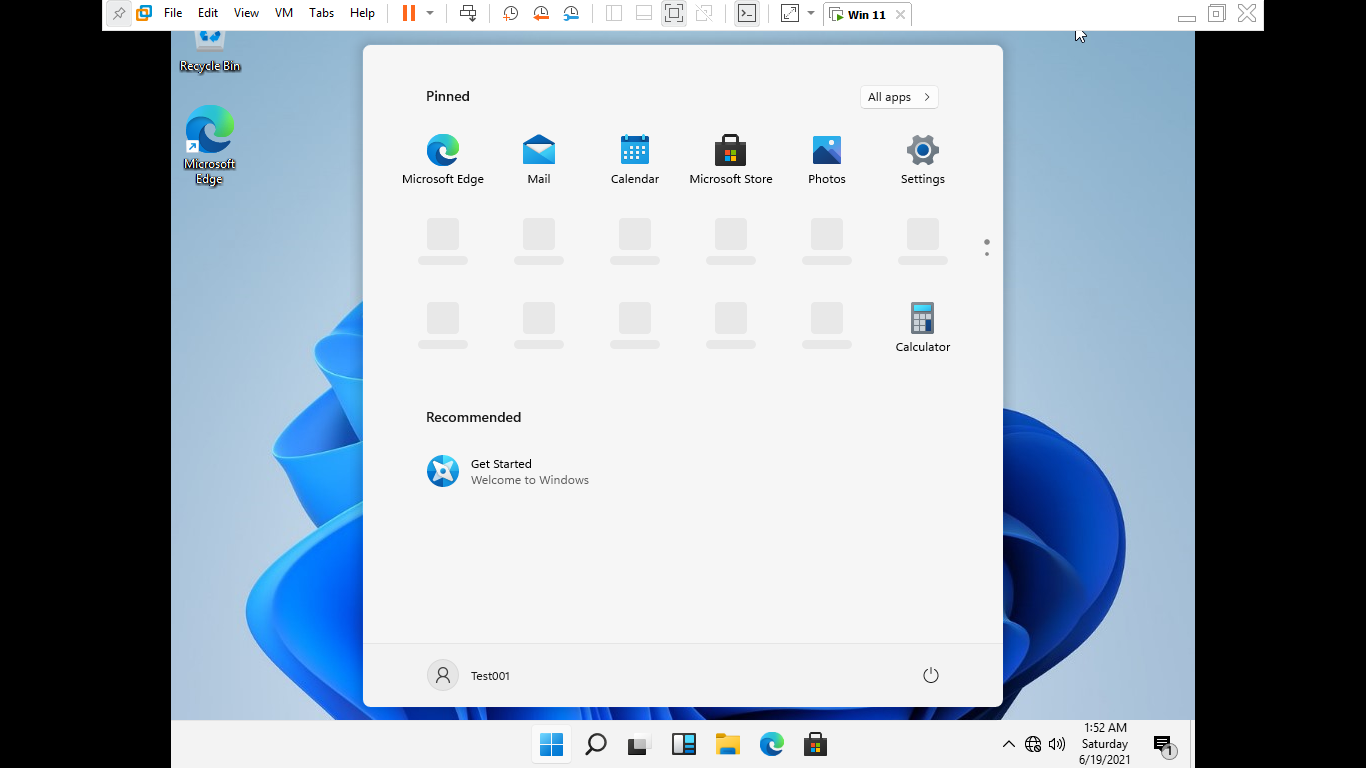Click the Send Ctrl+Alt+Del toolbar icon
This screenshot has width=1366, height=768.
click(468, 13)
